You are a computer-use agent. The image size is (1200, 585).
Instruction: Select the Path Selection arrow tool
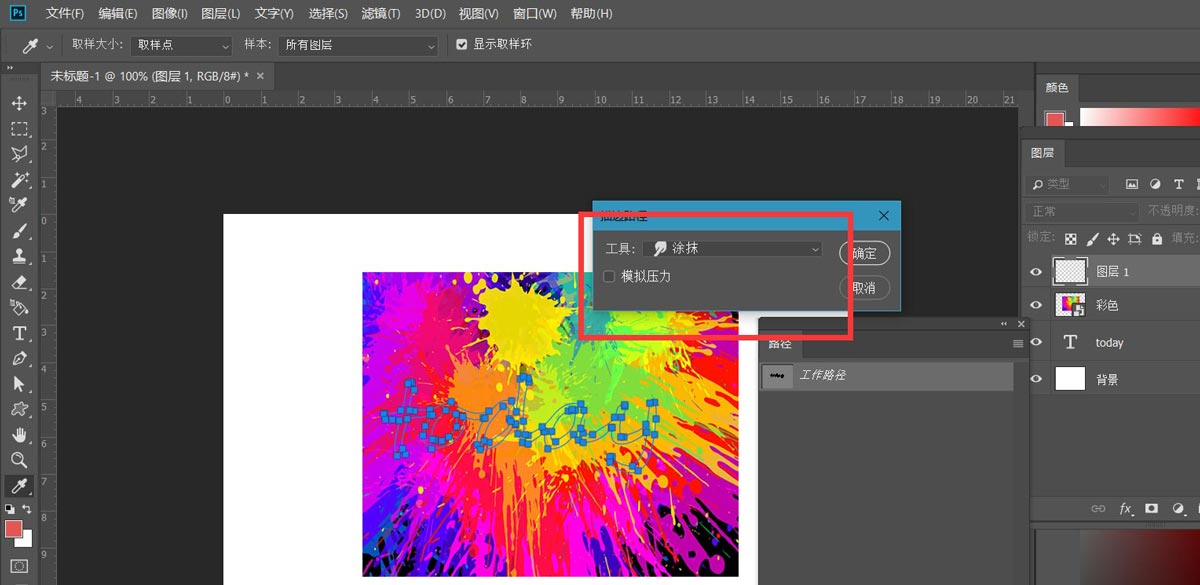(x=19, y=384)
